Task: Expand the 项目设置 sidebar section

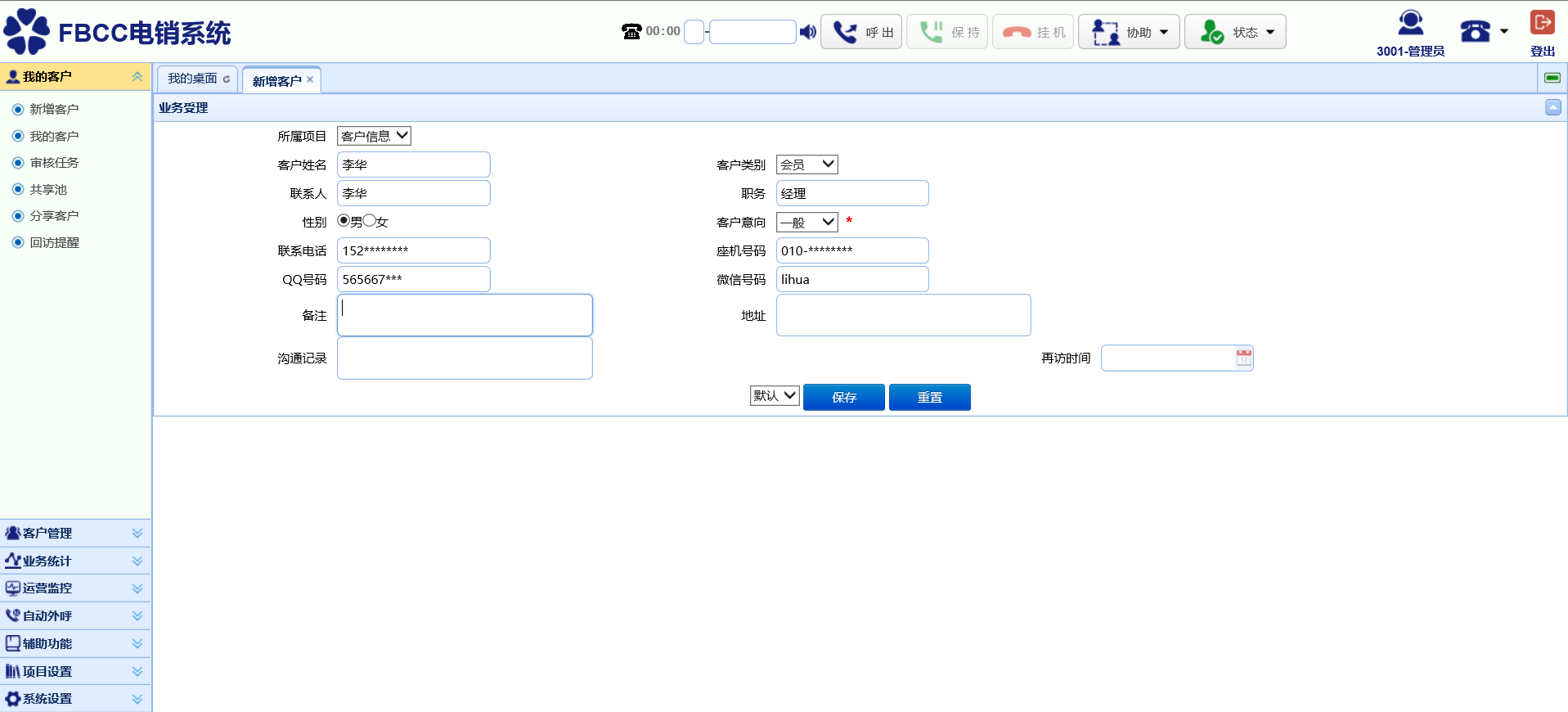Action: tap(75, 671)
